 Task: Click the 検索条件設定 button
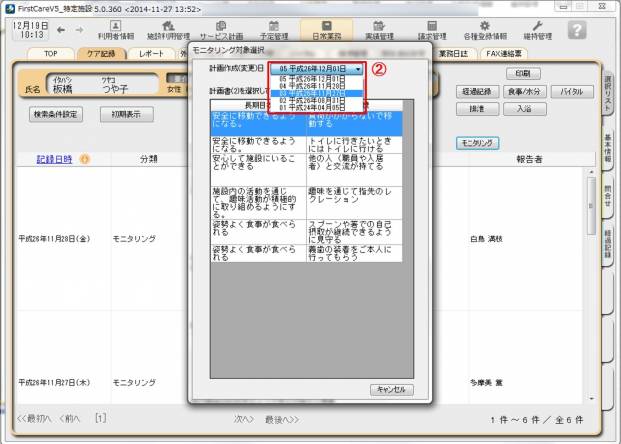coord(56,115)
